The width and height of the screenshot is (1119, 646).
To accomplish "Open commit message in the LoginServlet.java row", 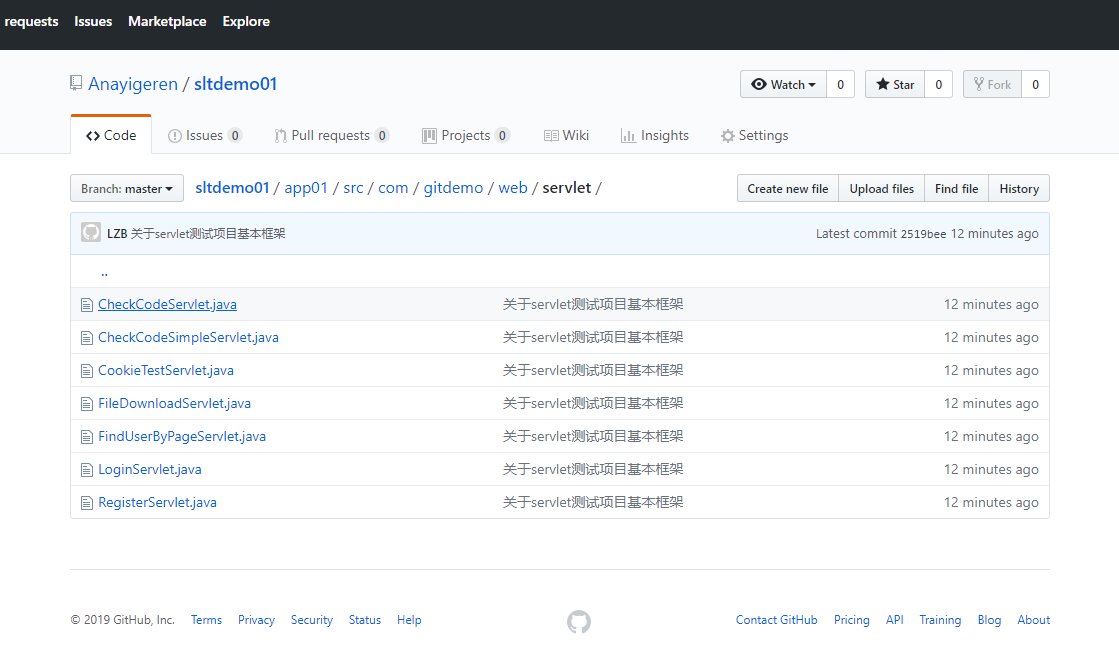I will click(x=593, y=470).
